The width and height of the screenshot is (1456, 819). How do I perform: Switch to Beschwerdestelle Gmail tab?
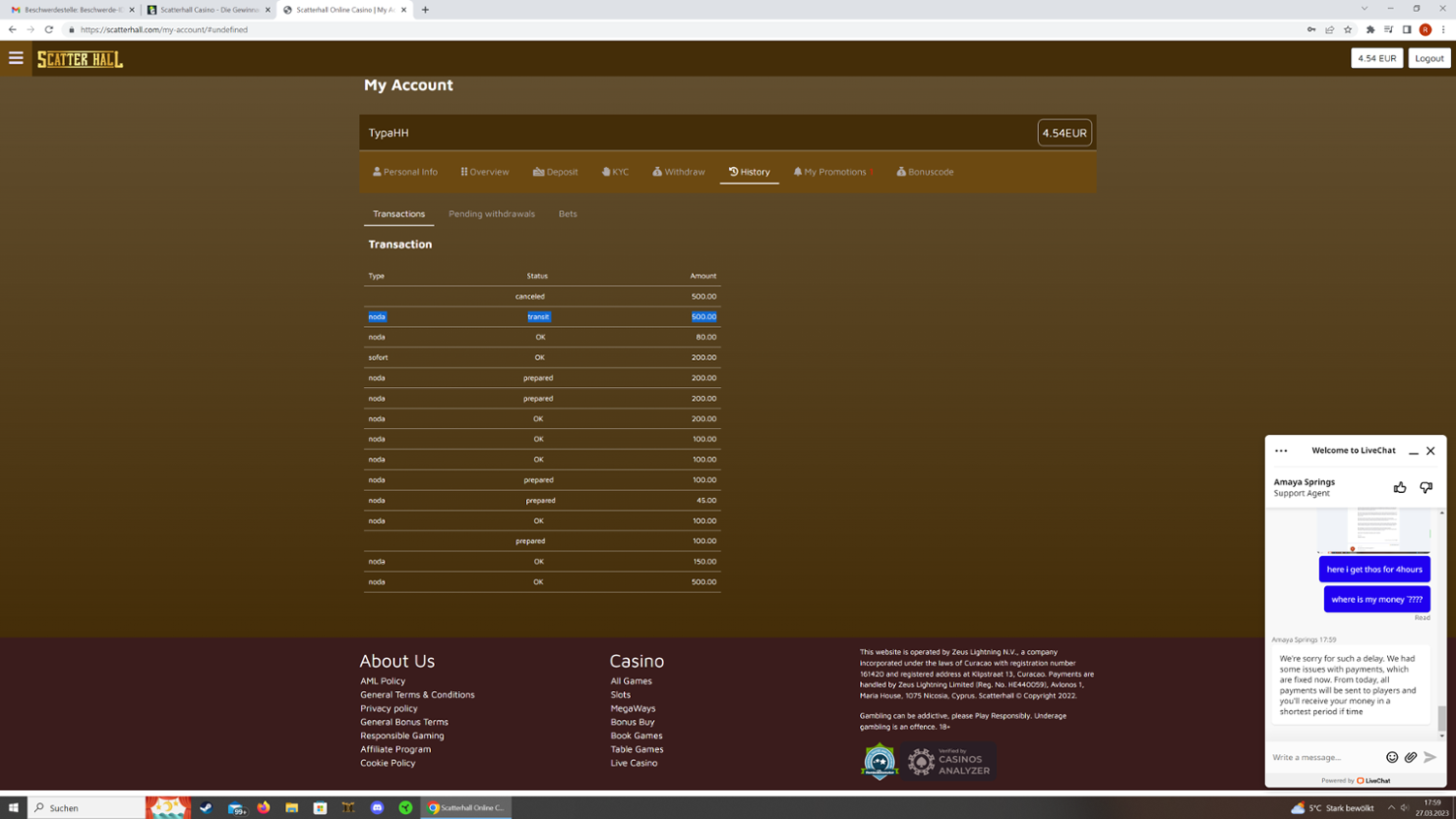point(71,10)
